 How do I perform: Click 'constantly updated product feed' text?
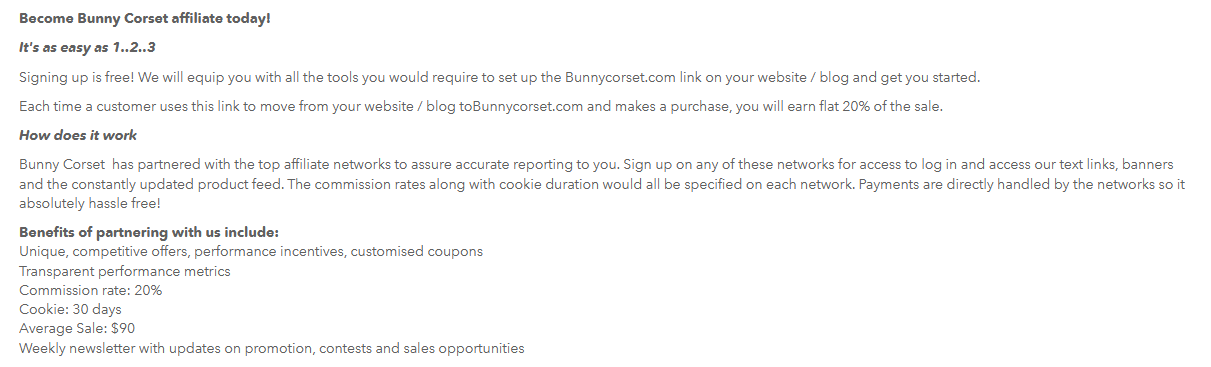pyautogui.click(x=176, y=184)
